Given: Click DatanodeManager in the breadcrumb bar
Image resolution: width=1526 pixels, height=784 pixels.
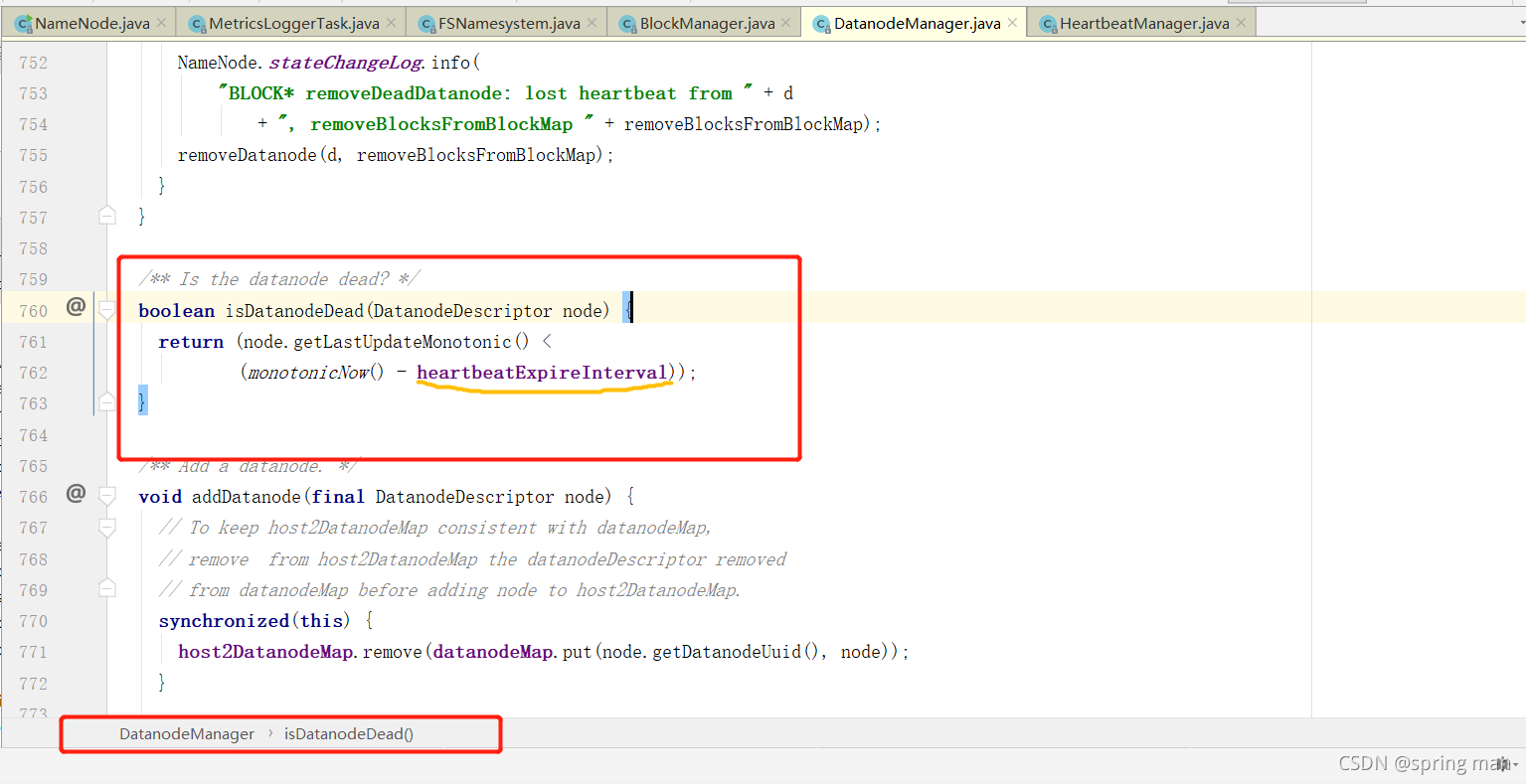Looking at the screenshot, I should coord(187,734).
